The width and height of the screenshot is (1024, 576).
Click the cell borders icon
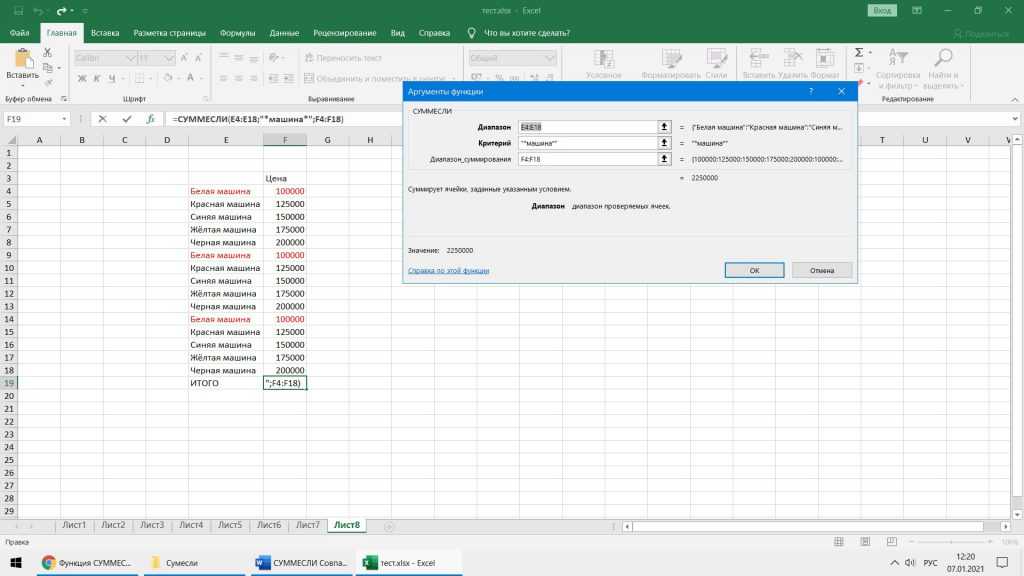click(x=139, y=78)
